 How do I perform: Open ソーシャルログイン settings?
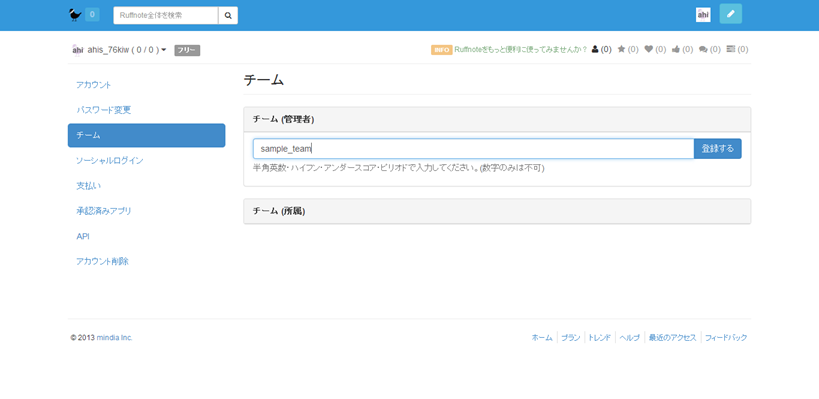[x=110, y=160]
